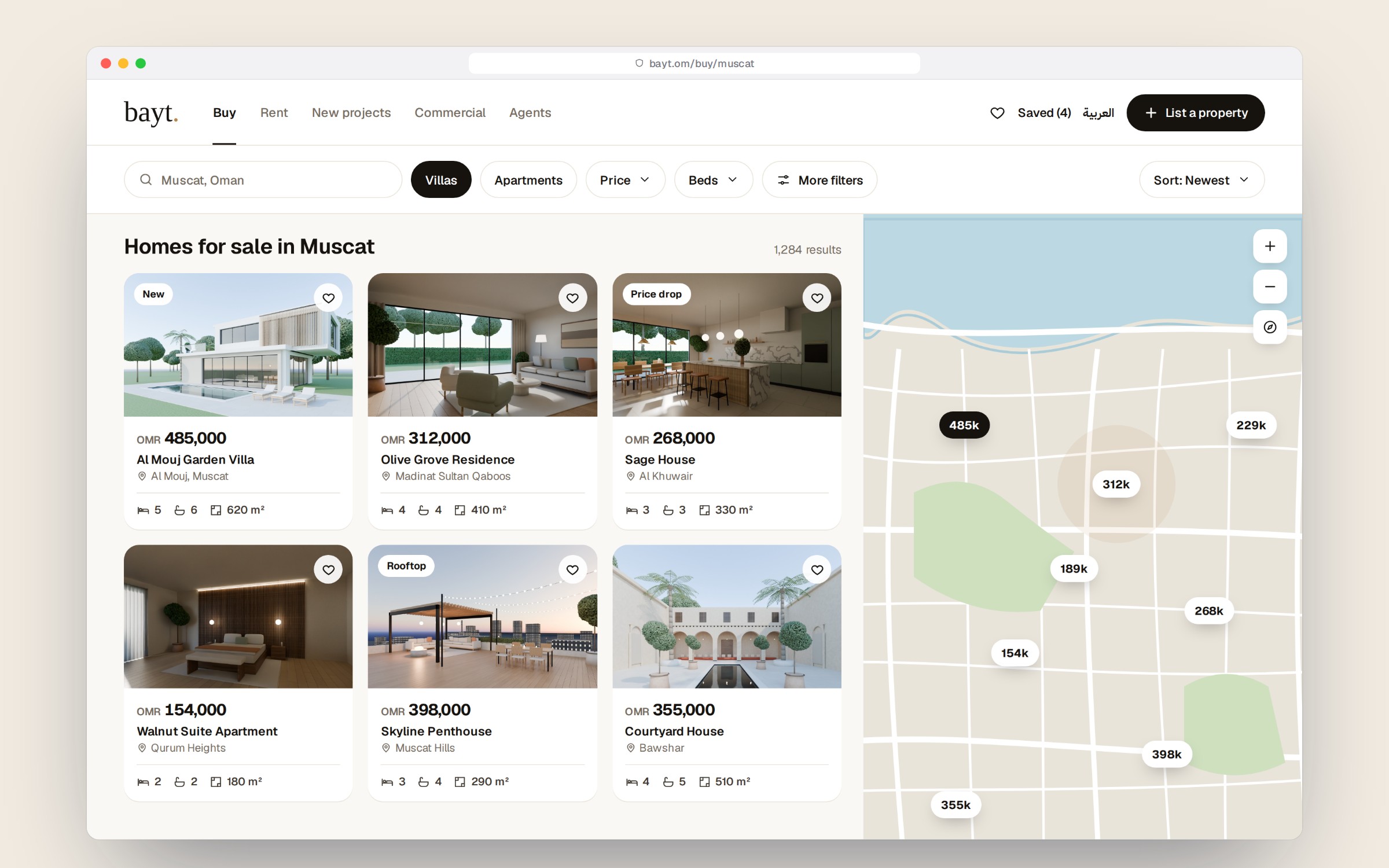
Task: Click the sliders icon in More filters
Action: [x=783, y=180]
